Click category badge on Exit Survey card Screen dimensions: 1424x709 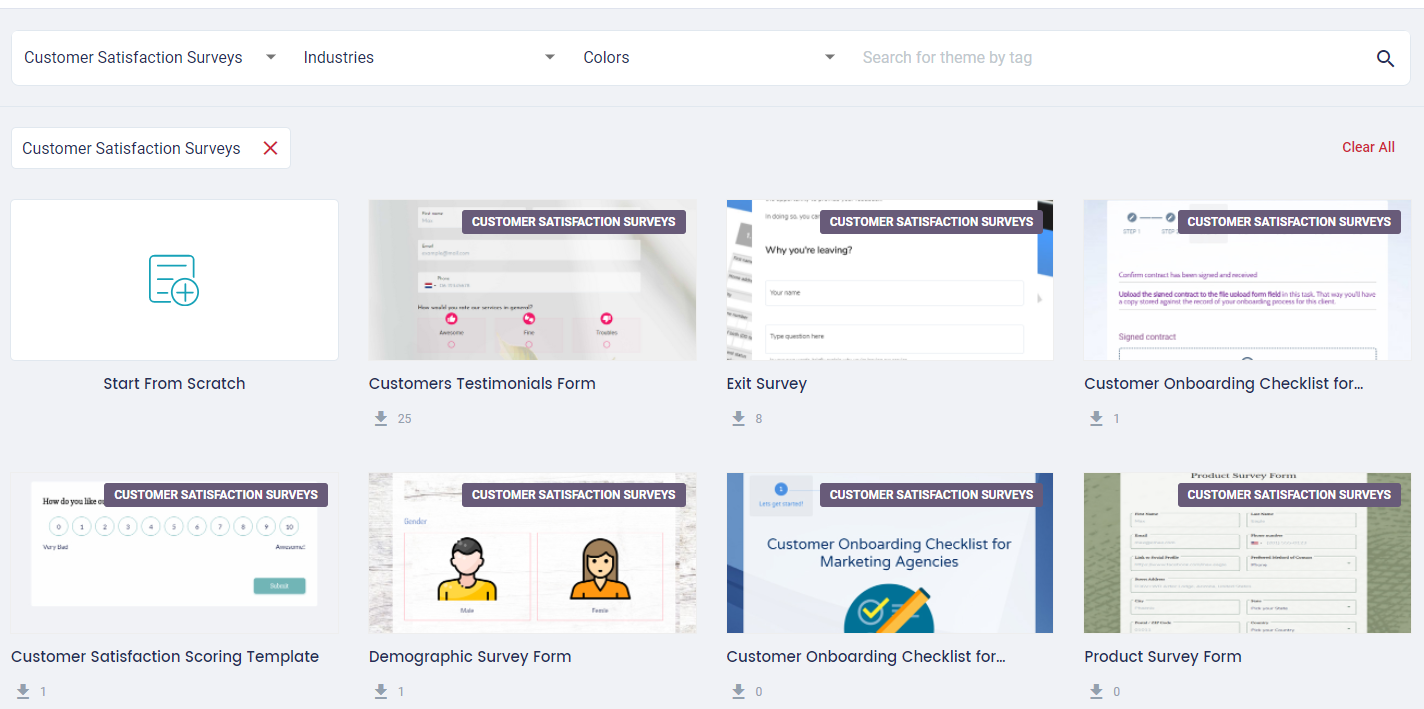pos(932,222)
